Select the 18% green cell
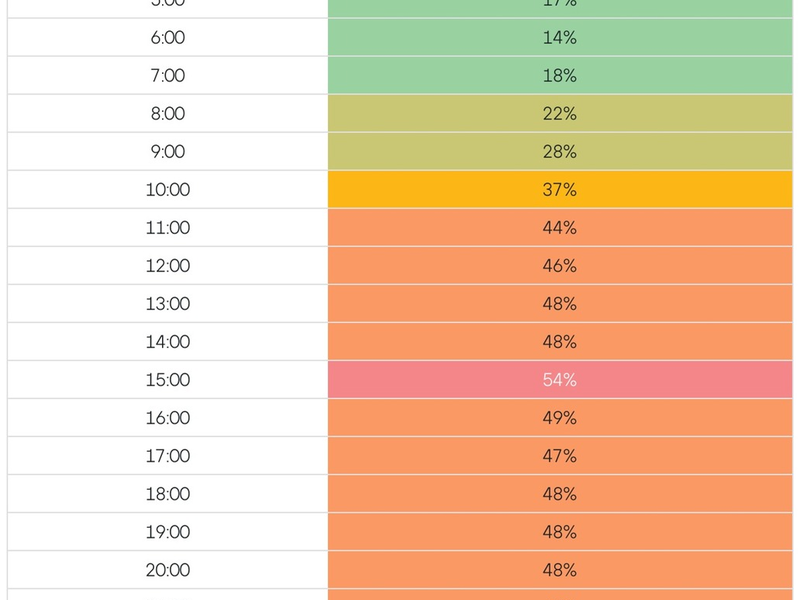Viewport: 800px width, 600px height. 560,76
